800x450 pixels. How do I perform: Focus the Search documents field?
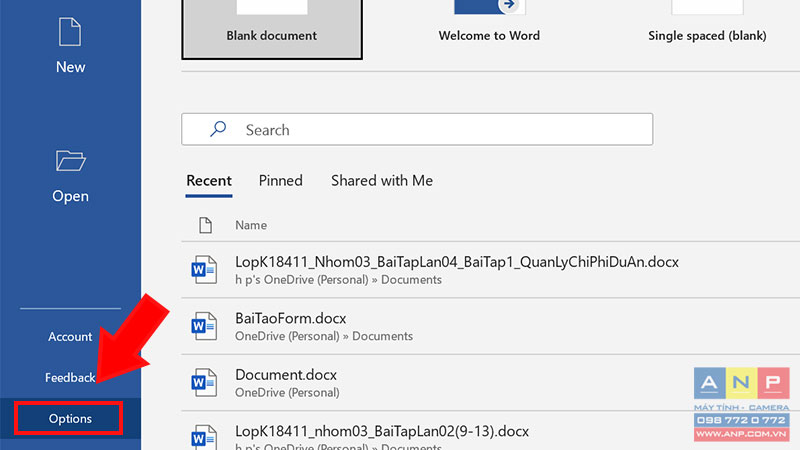tap(417, 129)
